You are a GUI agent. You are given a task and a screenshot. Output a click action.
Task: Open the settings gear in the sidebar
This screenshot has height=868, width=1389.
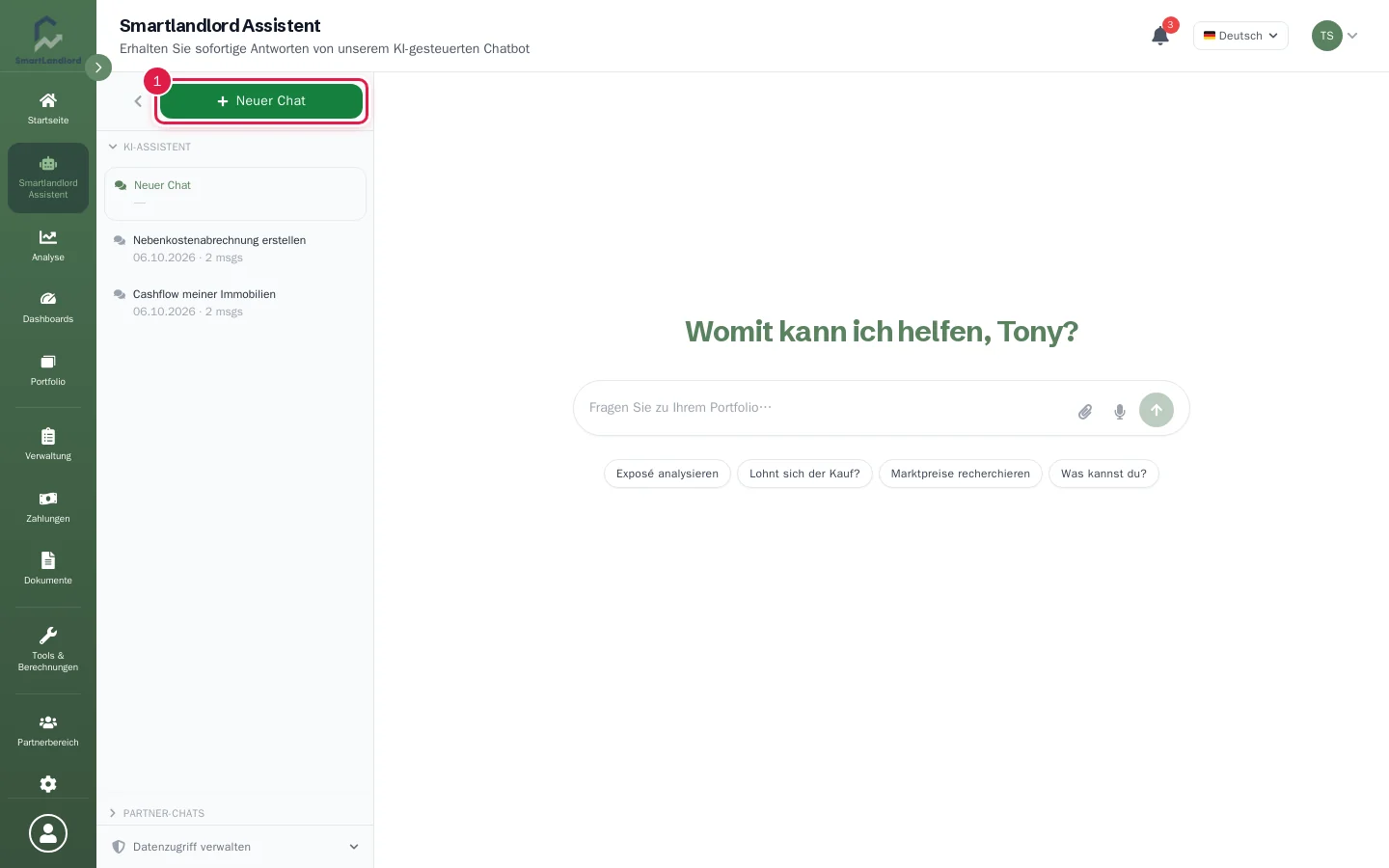point(48,784)
